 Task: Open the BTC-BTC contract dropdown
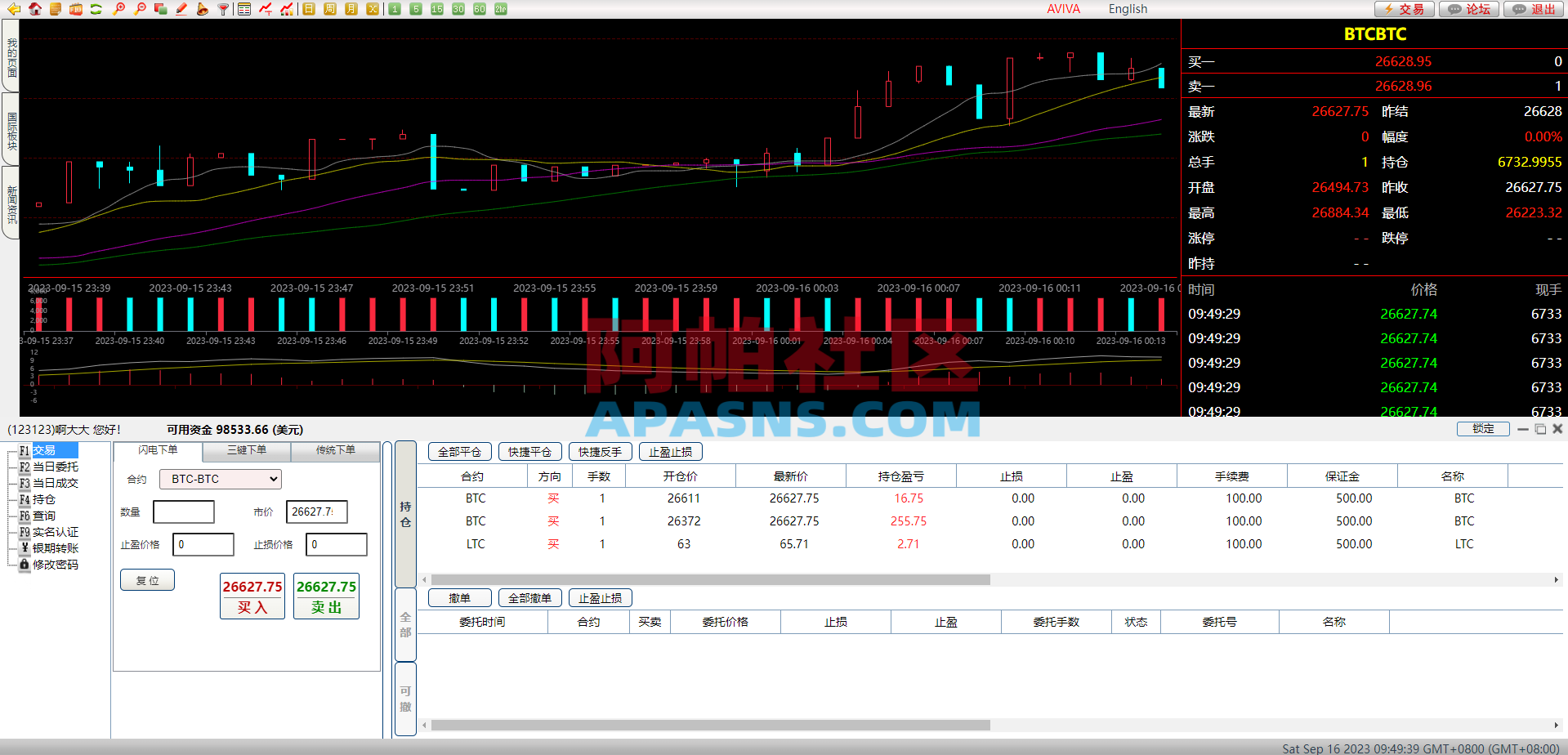[x=219, y=479]
